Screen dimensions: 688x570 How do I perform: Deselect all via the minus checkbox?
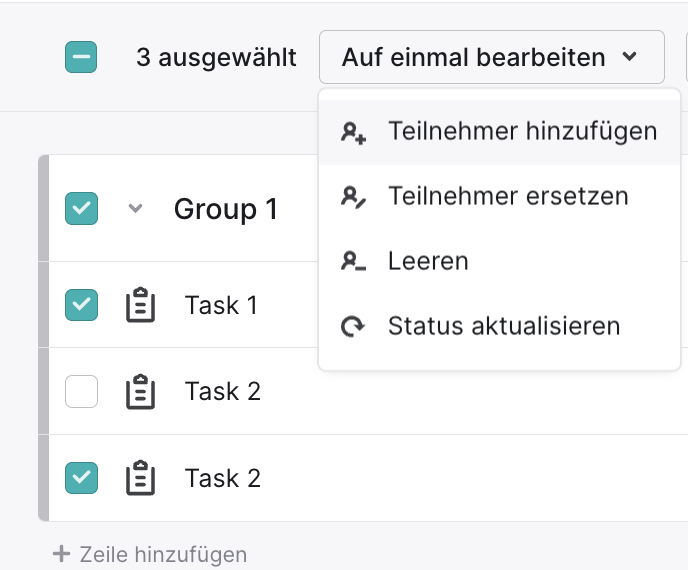81,57
